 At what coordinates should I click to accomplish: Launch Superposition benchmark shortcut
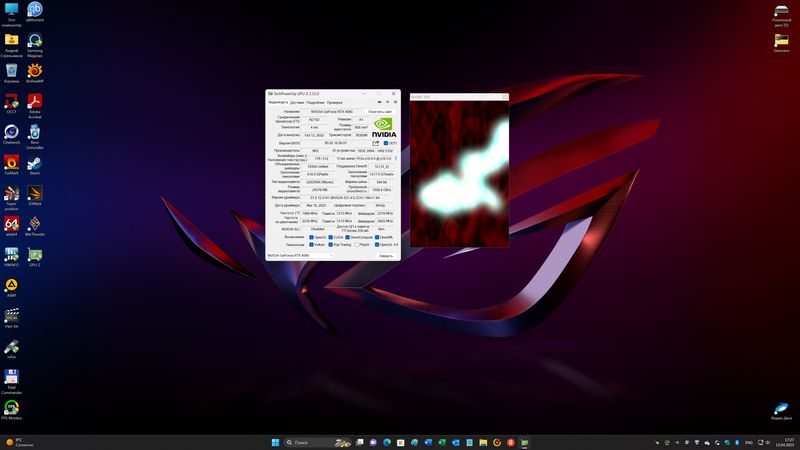[x=11, y=198]
